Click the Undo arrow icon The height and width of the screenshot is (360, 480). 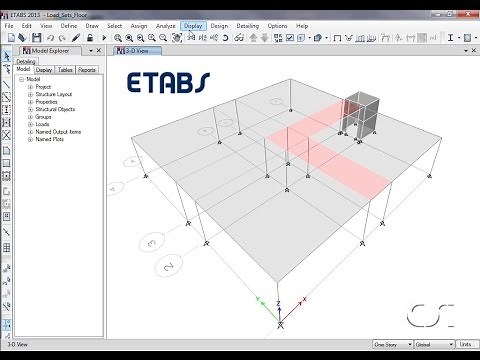click(x=50, y=38)
